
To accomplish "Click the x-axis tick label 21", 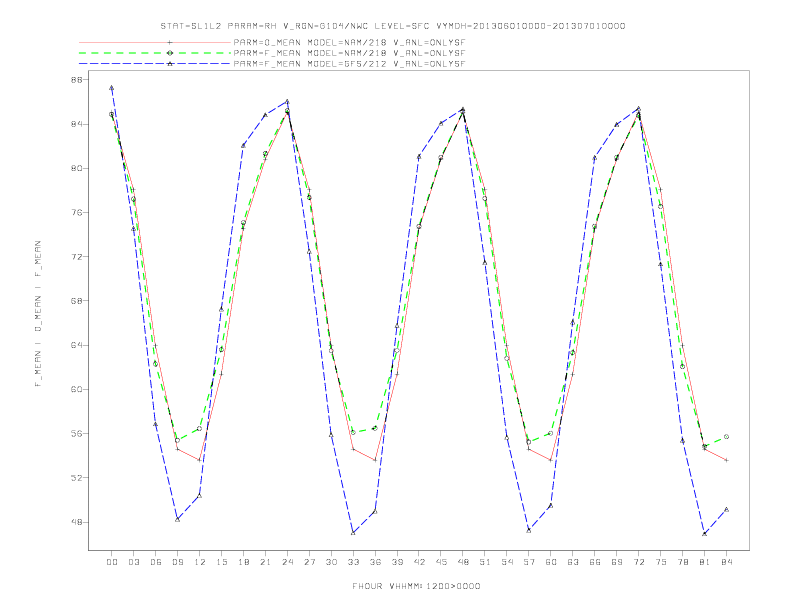I will coord(265,562).
